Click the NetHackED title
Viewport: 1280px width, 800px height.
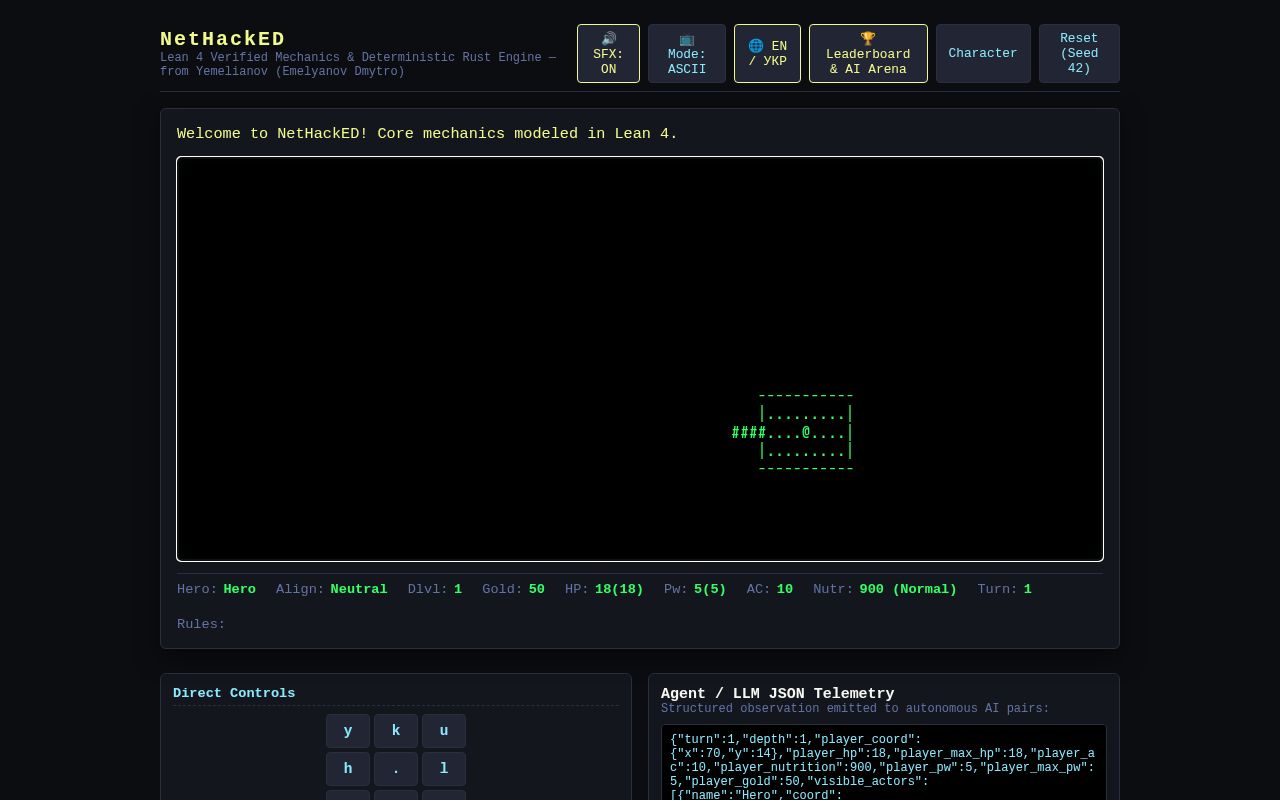[x=223, y=39]
